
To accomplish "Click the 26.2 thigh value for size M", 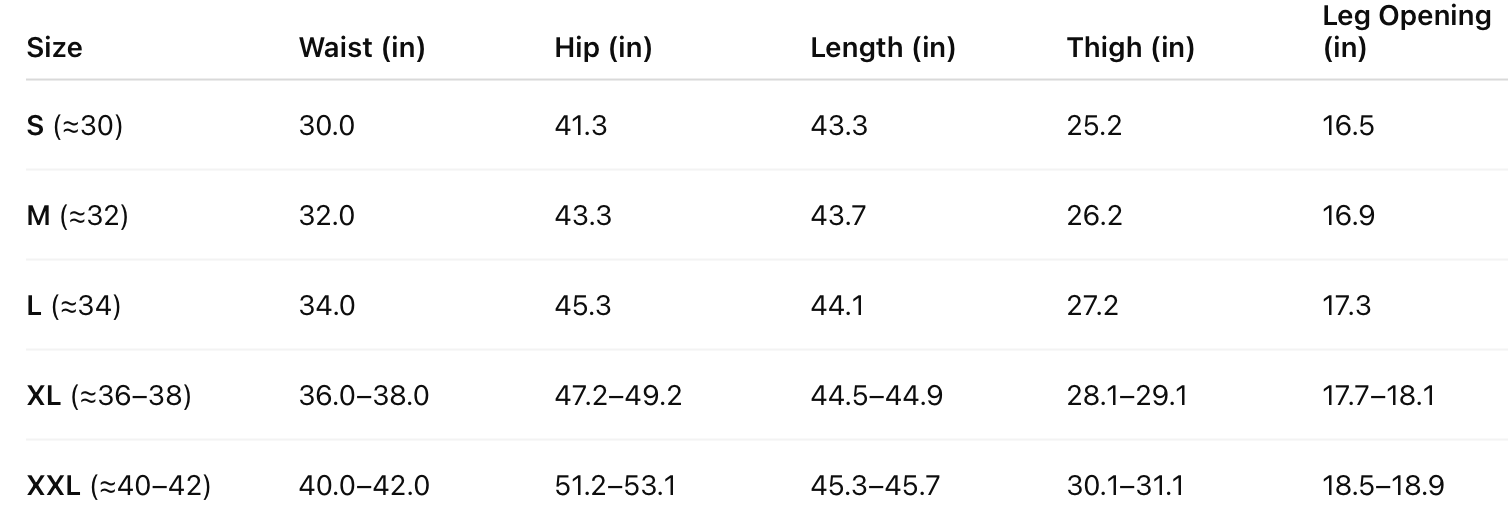I will (1094, 215).
